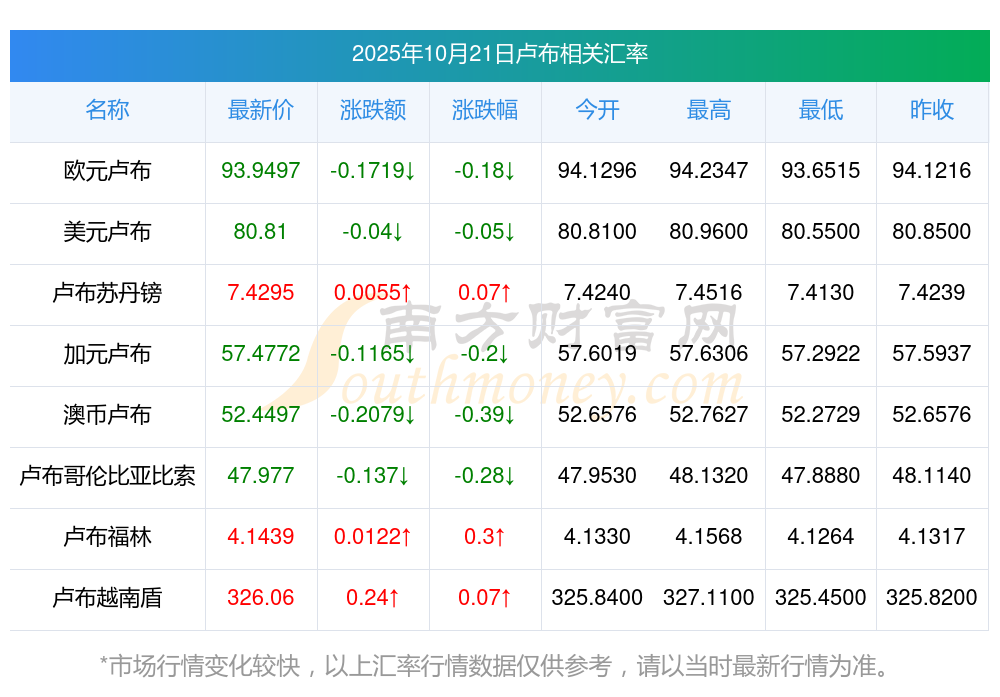
Task: Click change value -0.04↓
Action: pos(372,231)
